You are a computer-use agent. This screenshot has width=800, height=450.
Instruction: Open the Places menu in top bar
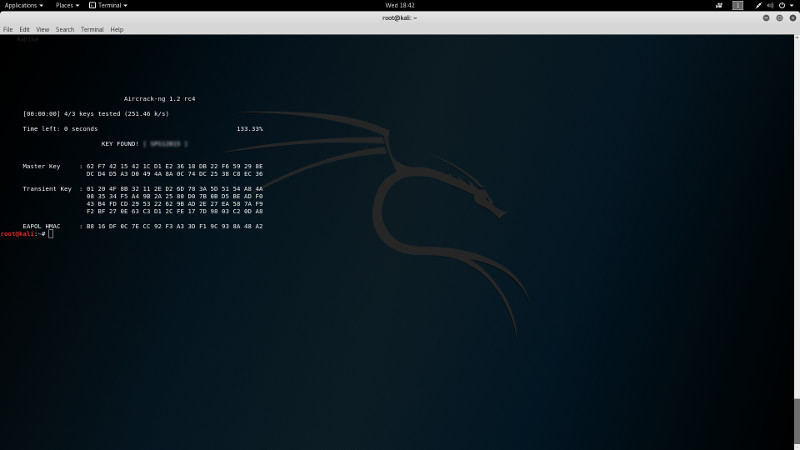pos(67,5)
